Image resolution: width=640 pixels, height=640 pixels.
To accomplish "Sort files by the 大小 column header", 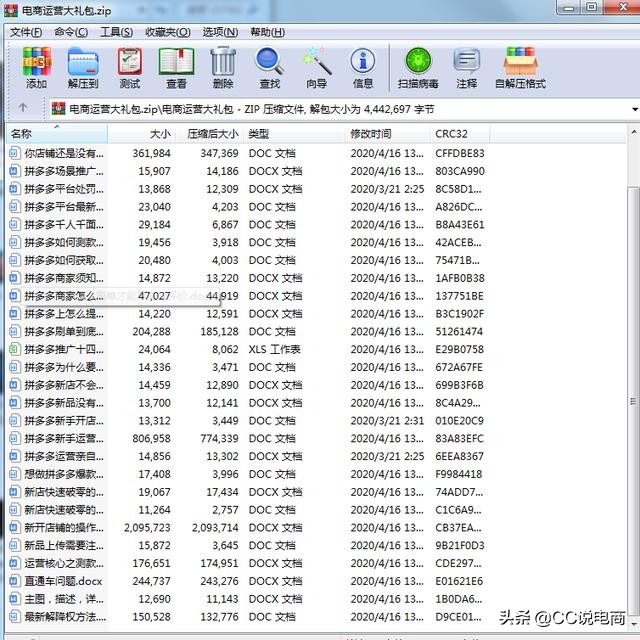I will pyautogui.click(x=142, y=133).
